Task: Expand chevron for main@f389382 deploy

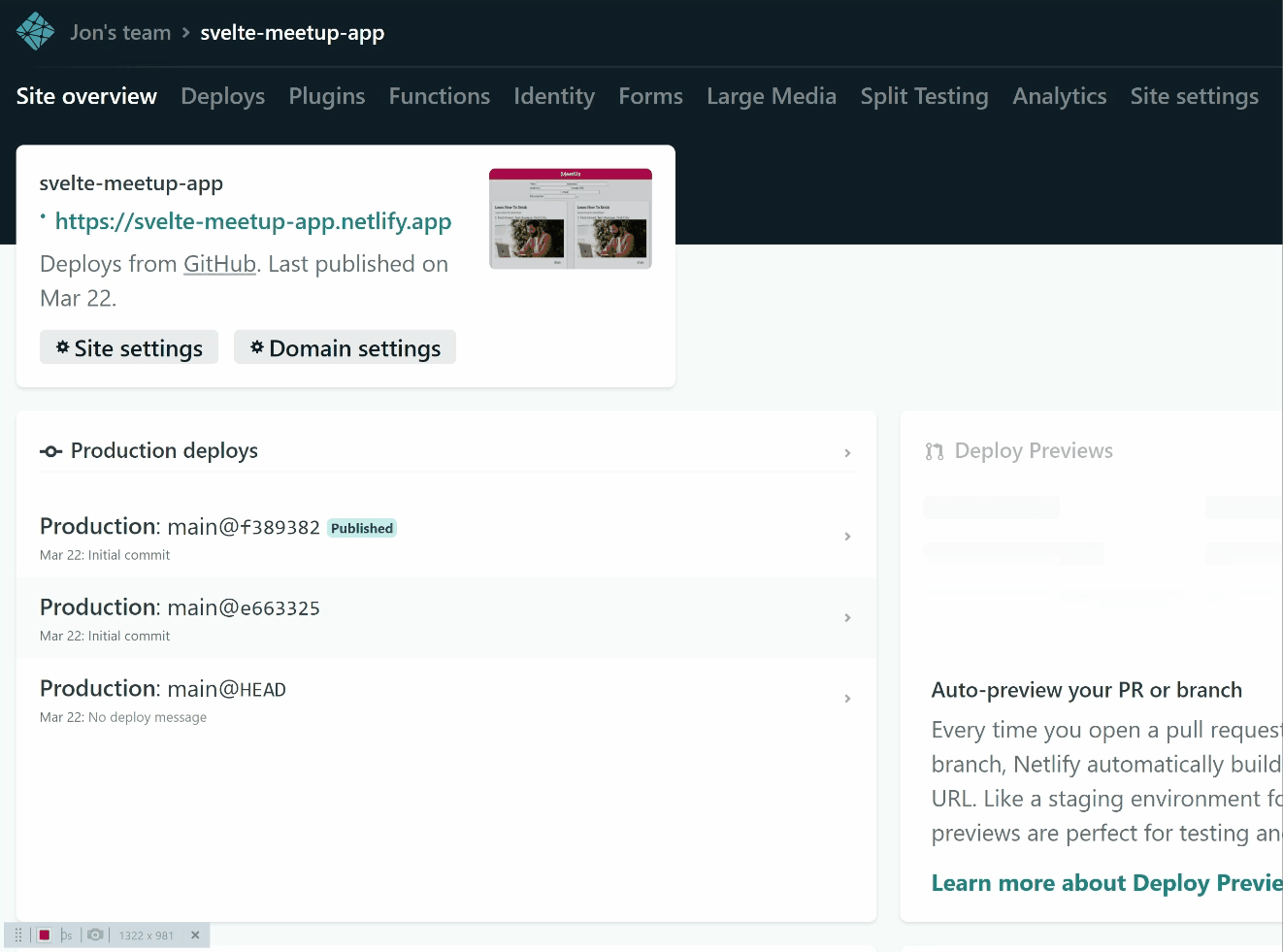Action: (847, 537)
